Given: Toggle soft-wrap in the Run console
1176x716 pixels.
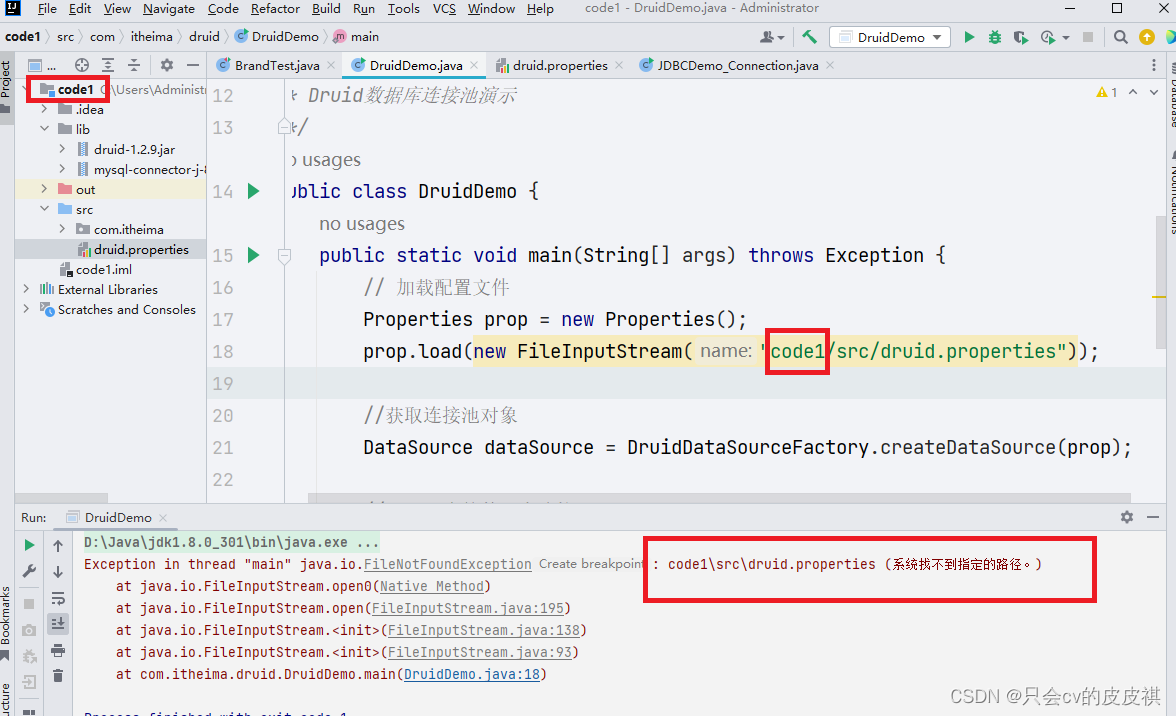Looking at the screenshot, I should 58,598.
